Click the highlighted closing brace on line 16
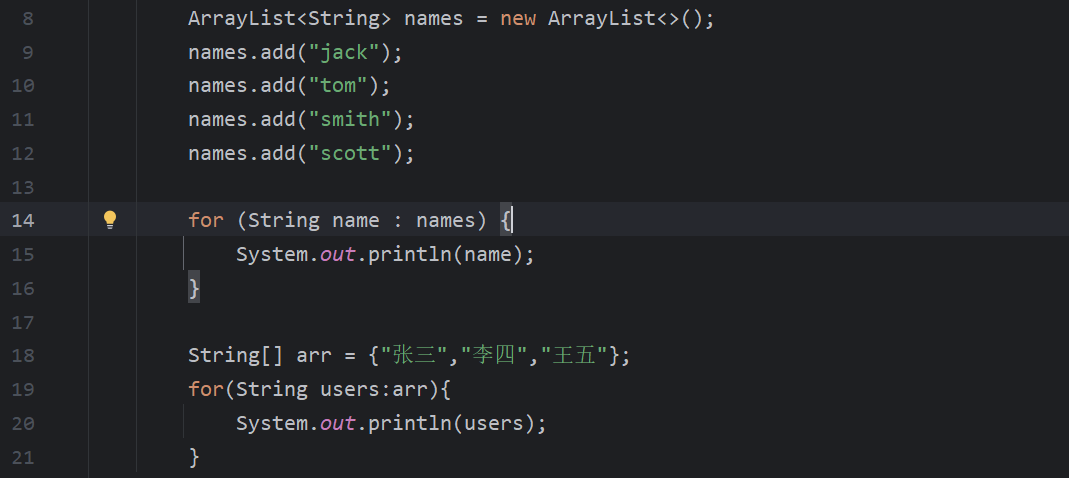Viewport: 1069px width, 478px height. [x=194, y=288]
